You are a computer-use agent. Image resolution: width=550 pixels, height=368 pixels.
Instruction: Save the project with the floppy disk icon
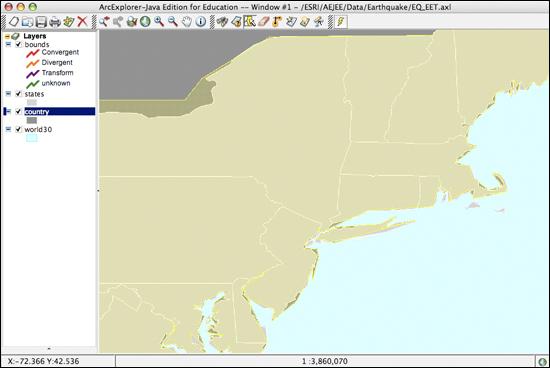pyautogui.click(x=41, y=22)
